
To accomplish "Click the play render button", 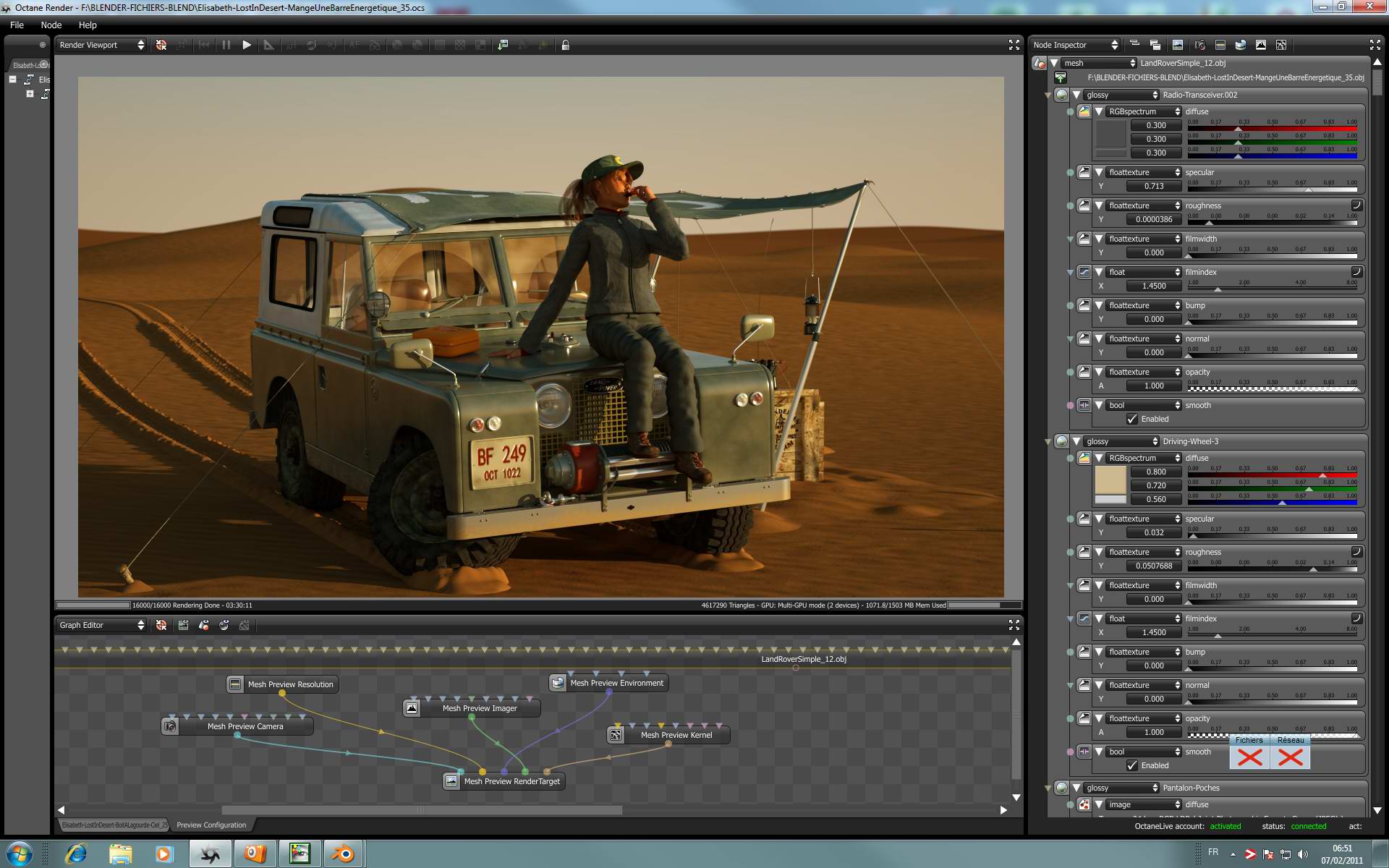I will coord(247,45).
